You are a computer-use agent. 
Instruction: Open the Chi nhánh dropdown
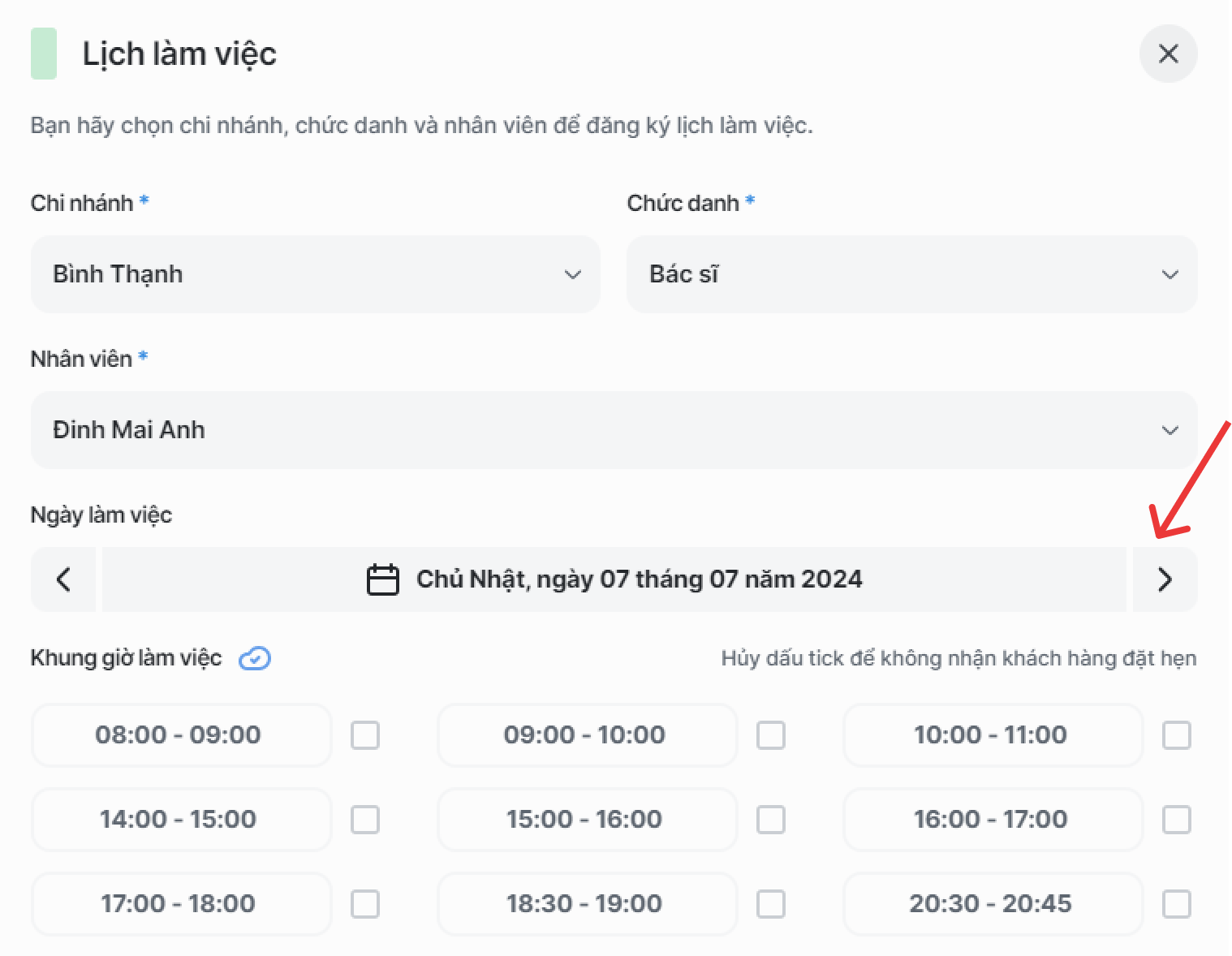click(315, 274)
